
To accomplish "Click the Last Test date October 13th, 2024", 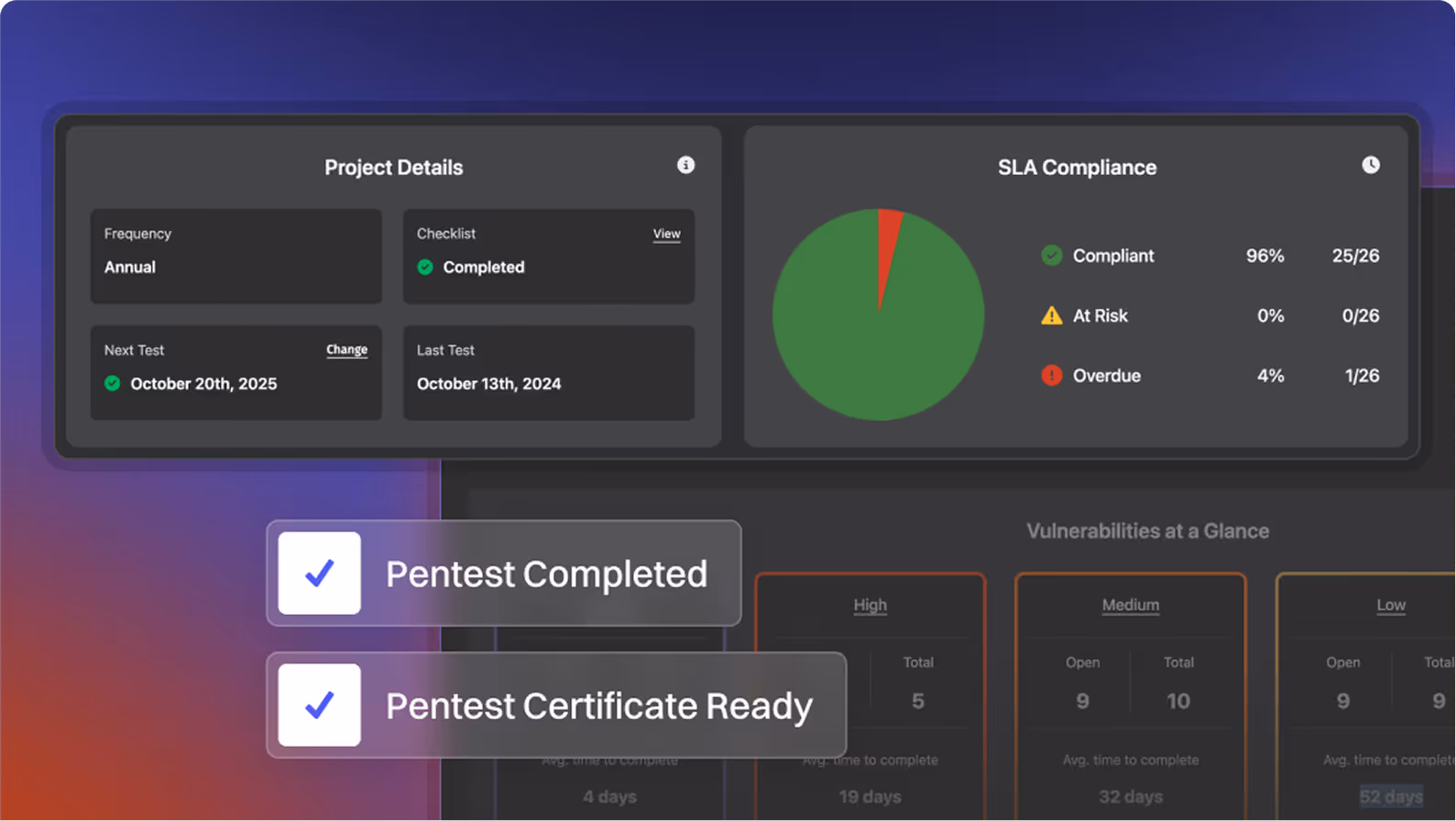I will pyautogui.click(x=489, y=384).
